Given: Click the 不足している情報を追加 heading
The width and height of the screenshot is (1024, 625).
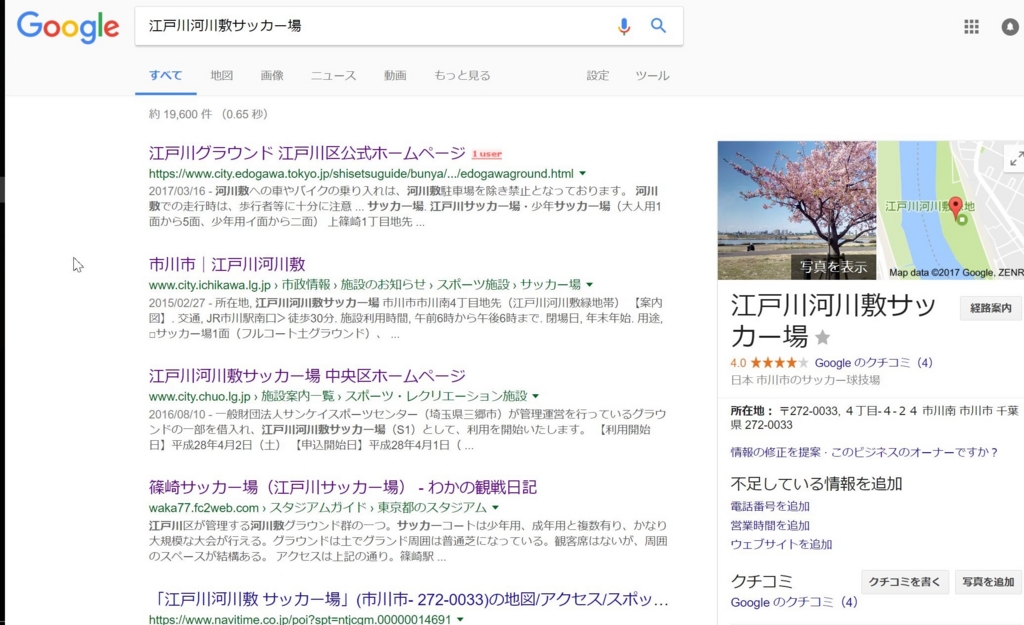Looking at the screenshot, I should (816, 484).
